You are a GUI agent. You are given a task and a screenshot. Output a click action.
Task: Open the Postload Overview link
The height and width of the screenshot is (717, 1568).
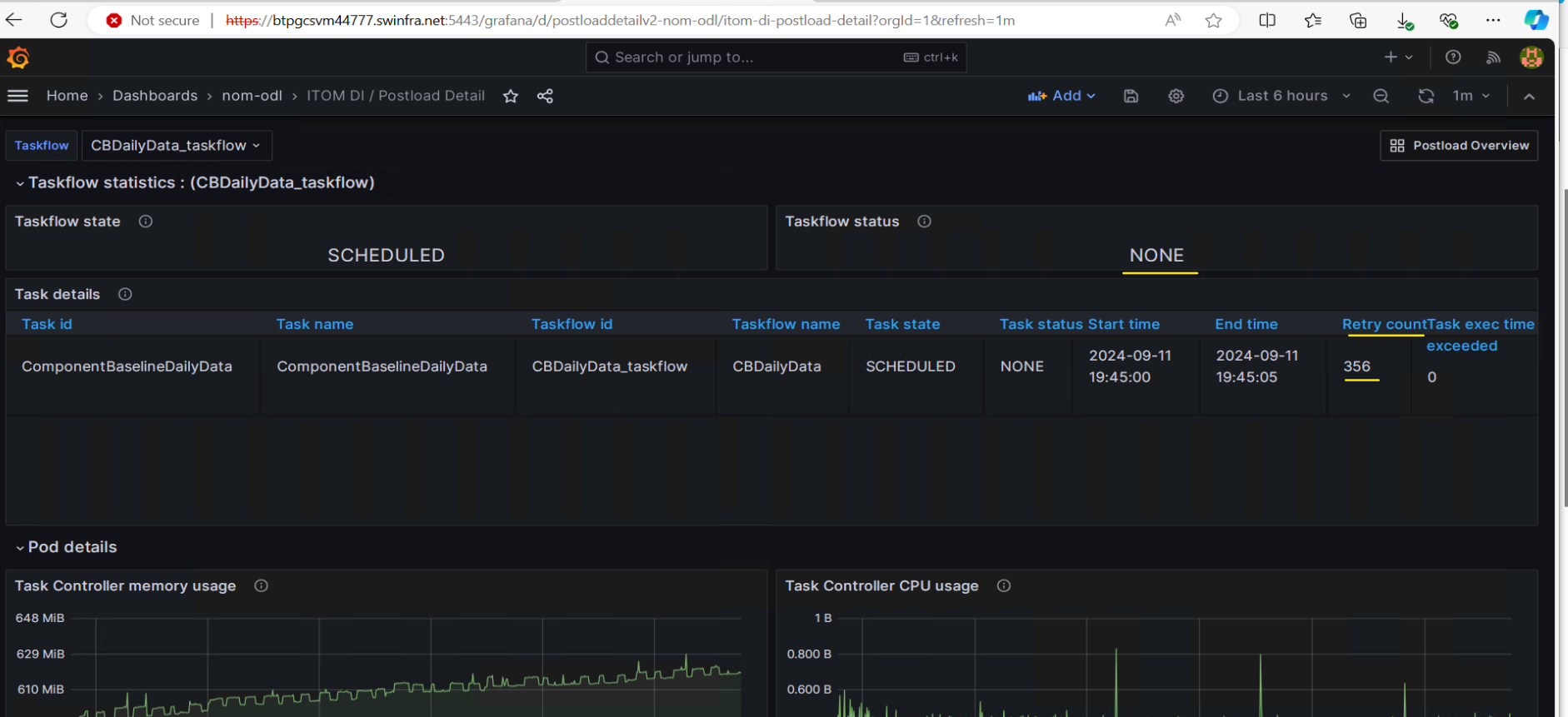[1459, 146]
